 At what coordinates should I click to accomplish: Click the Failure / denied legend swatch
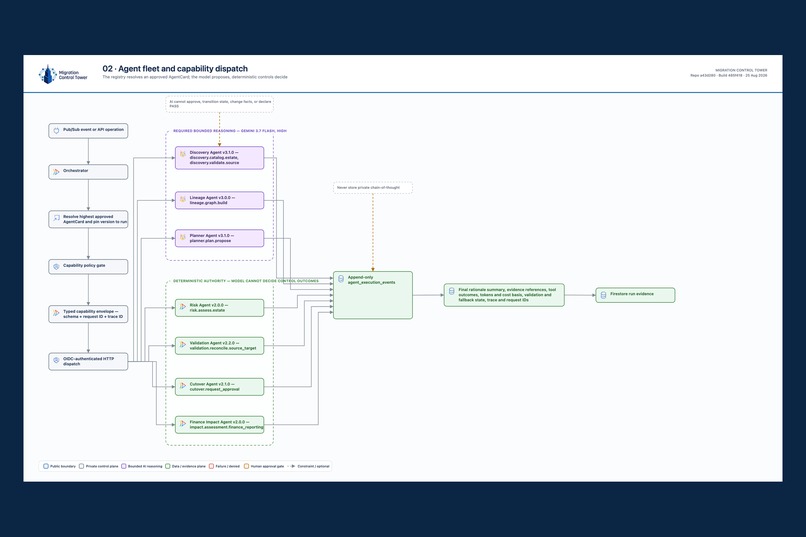pyautogui.click(x=211, y=466)
